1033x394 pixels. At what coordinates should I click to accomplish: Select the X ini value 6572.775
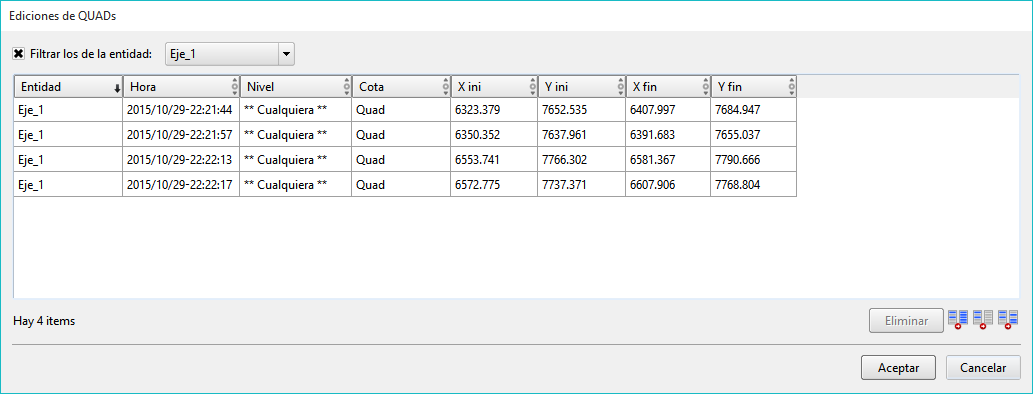(x=494, y=185)
